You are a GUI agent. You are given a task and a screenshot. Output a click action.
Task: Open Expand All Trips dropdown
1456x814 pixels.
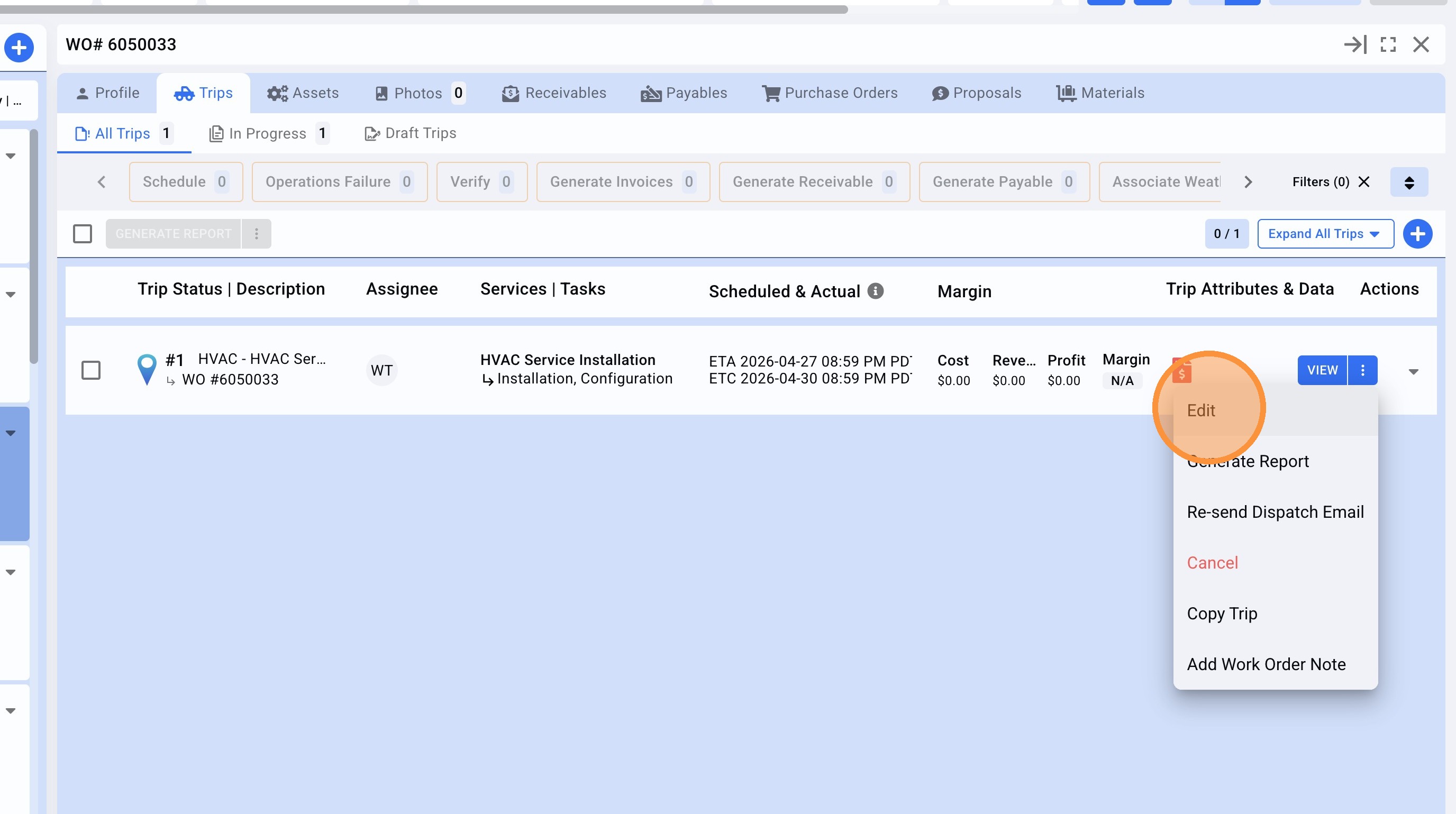(x=1325, y=234)
